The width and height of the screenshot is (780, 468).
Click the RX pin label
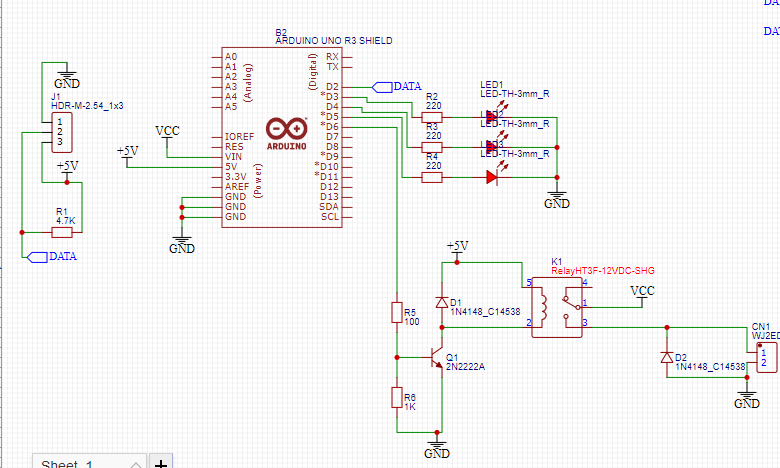332,57
